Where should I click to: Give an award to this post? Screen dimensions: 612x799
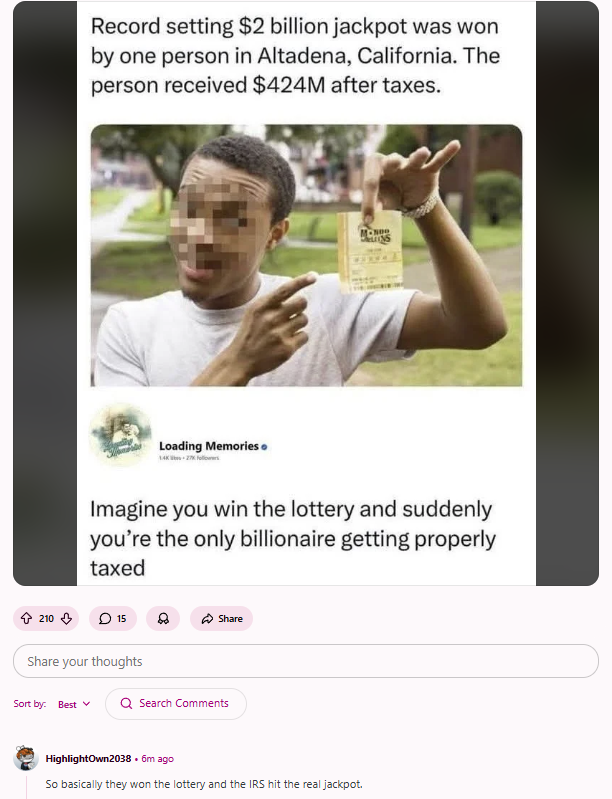click(163, 619)
